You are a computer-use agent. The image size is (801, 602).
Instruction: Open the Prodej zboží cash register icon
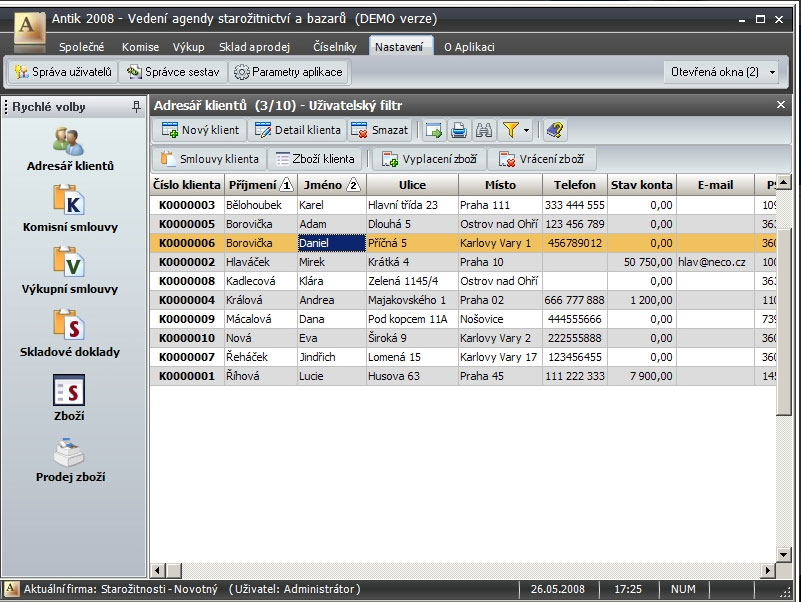(x=69, y=452)
